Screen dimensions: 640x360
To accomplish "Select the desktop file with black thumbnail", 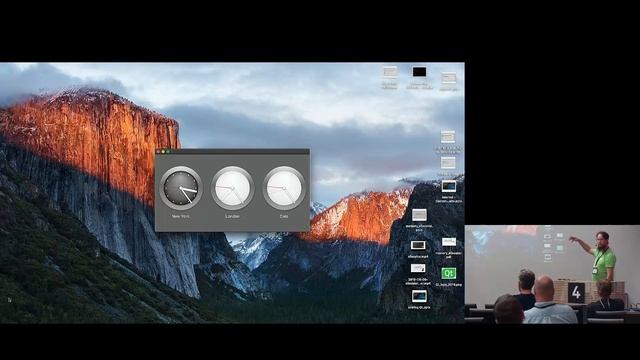I will 419,72.
